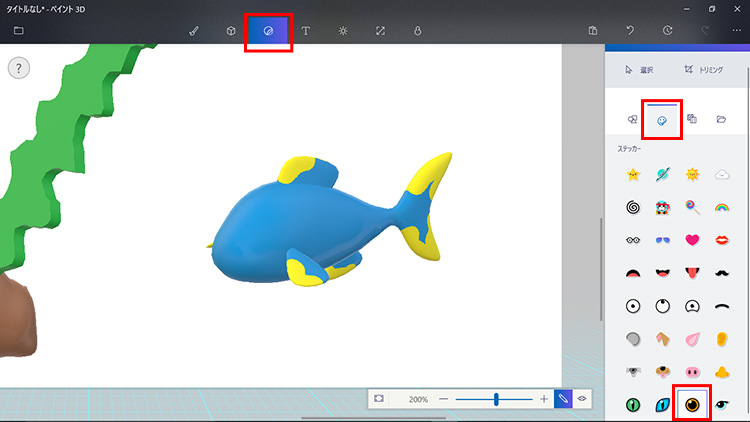Click the zoom slider handle
This screenshot has width=750, height=422.
496,398
